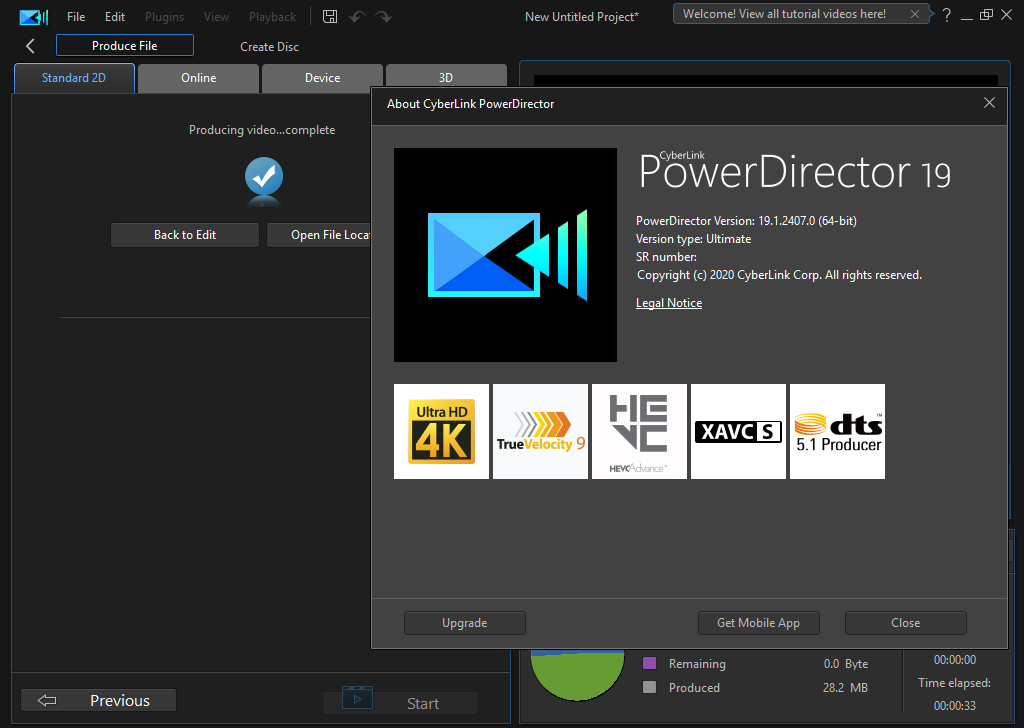Open the Plugins menu
Image resolution: width=1024 pixels, height=728 pixels.
(165, 17)
